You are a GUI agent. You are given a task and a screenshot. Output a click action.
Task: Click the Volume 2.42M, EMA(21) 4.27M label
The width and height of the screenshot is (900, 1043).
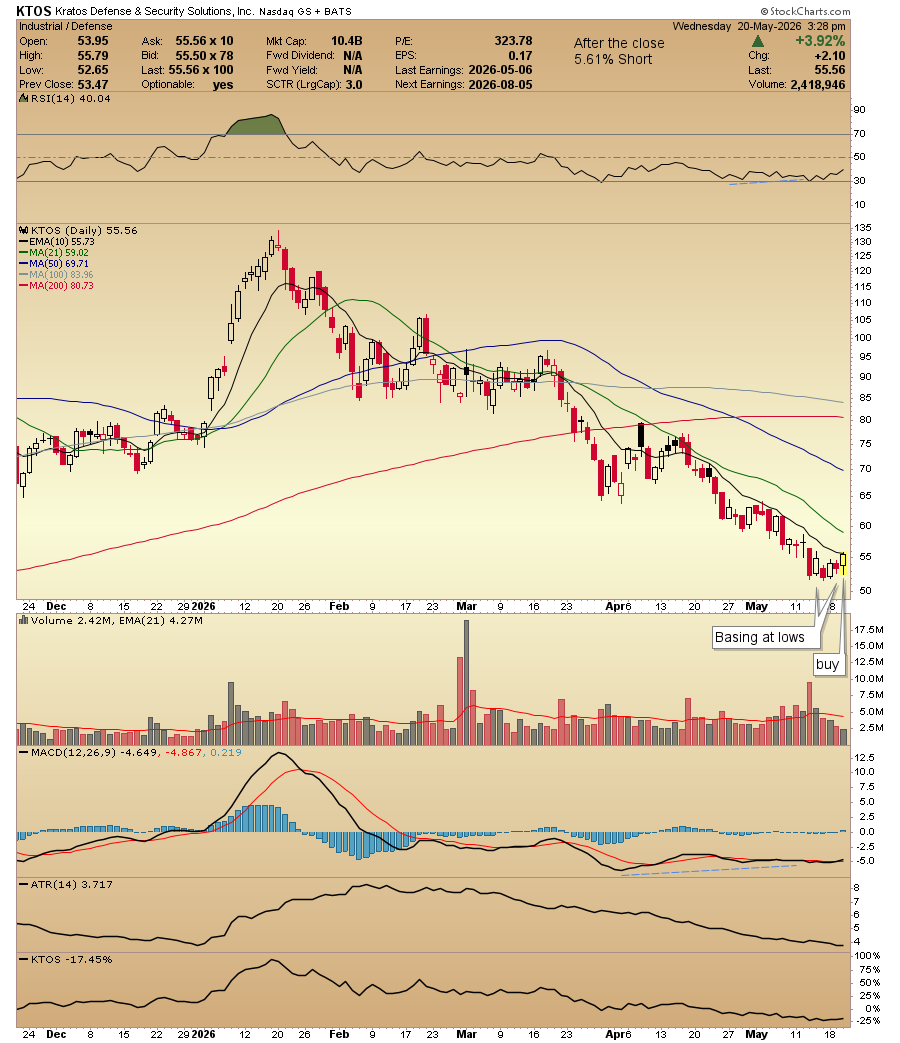(x=117, y=621)
